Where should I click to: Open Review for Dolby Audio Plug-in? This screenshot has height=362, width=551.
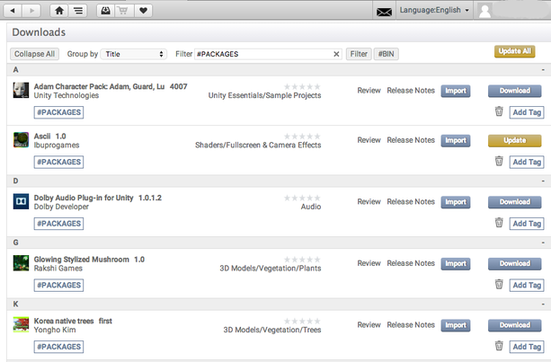(x=369, y=201)
